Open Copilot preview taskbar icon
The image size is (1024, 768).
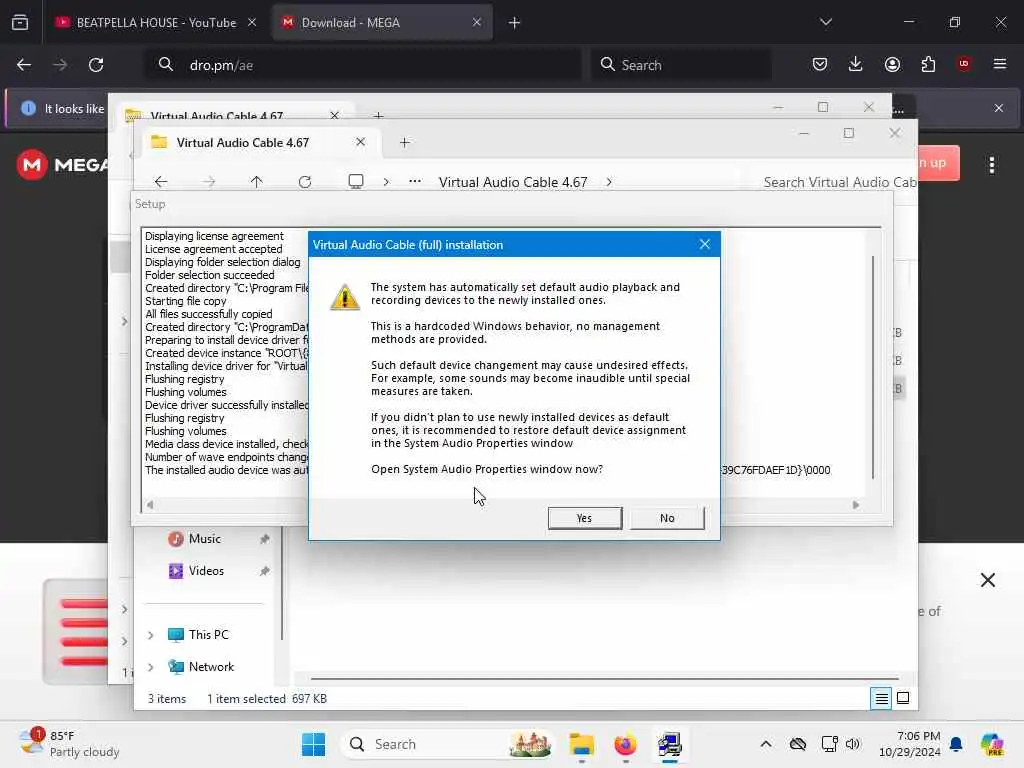pos(992,744)
